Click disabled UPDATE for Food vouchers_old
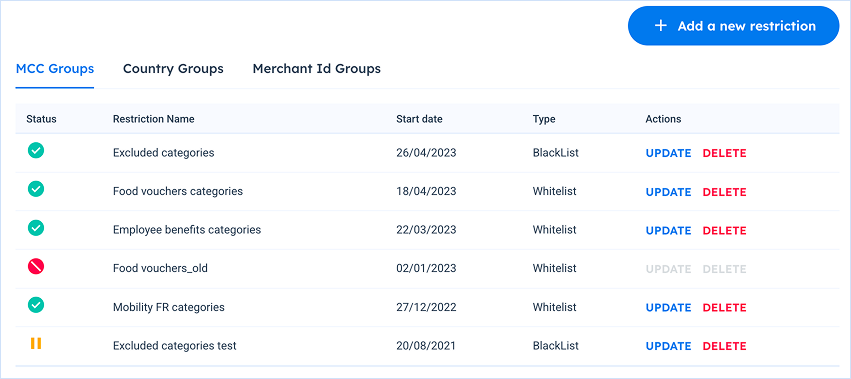The image size is (851, 379). [x=668, y=269]
